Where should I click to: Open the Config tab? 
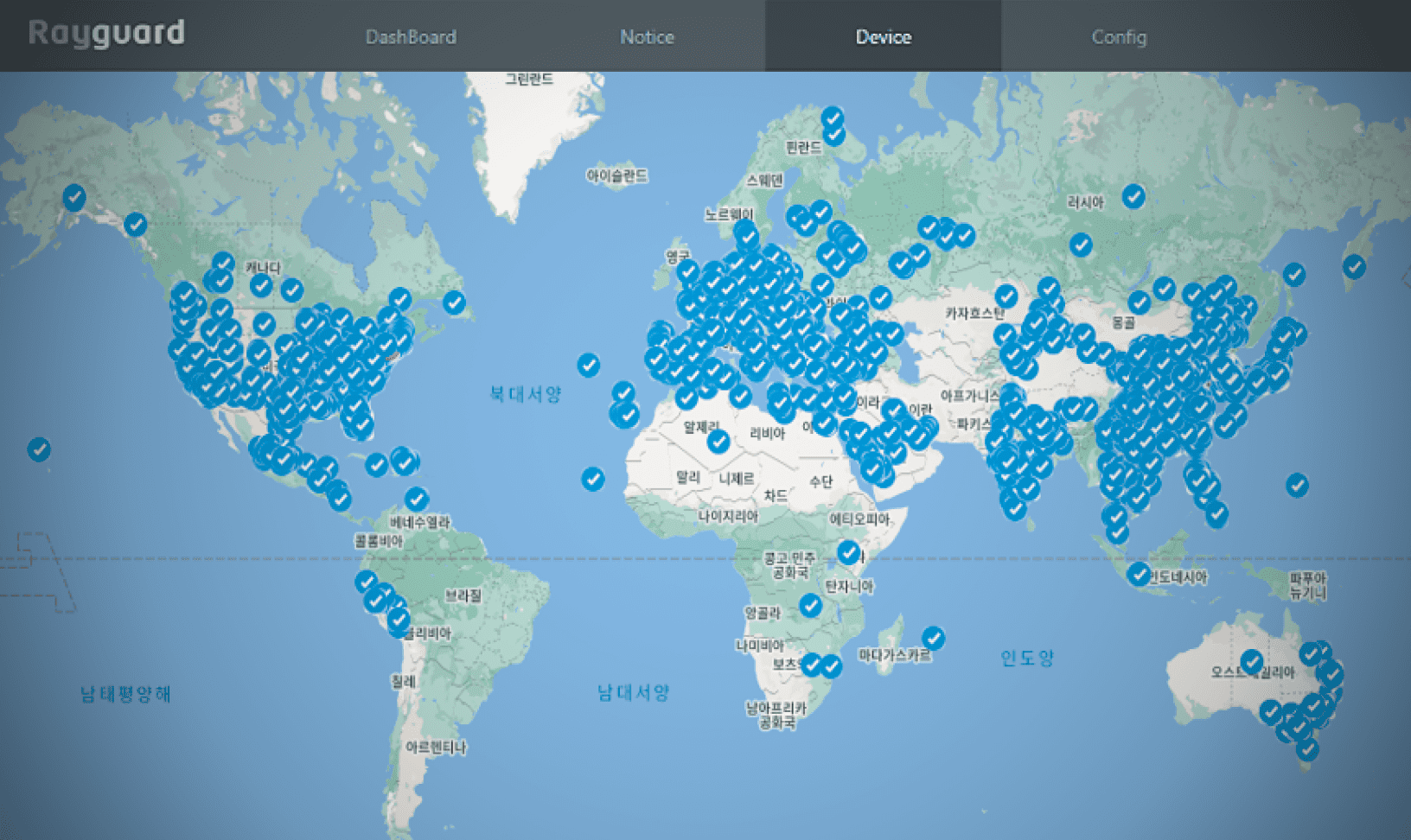tap(1119, 37)
